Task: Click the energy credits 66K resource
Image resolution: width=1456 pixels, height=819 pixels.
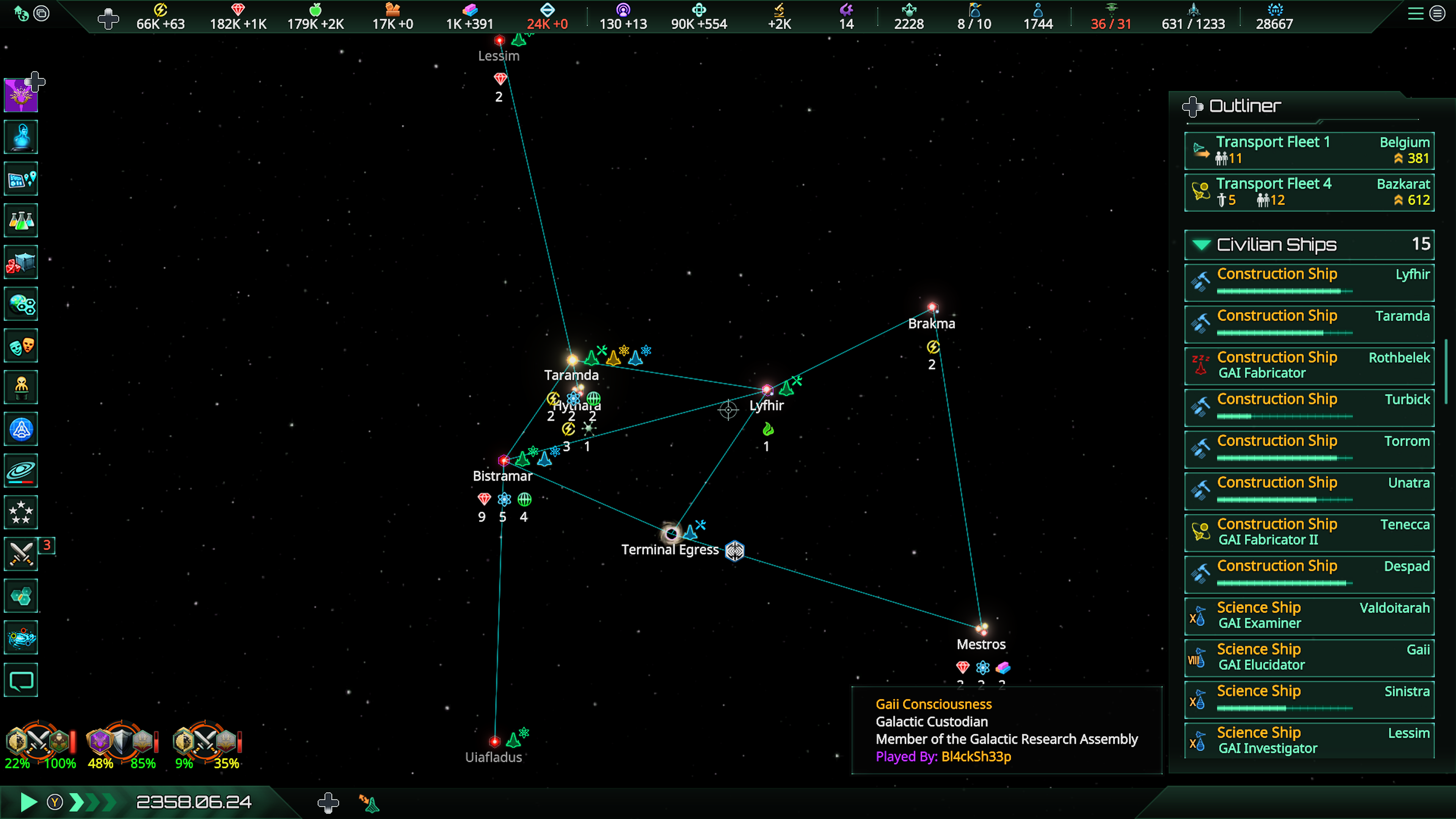Action: coord(160,17)
